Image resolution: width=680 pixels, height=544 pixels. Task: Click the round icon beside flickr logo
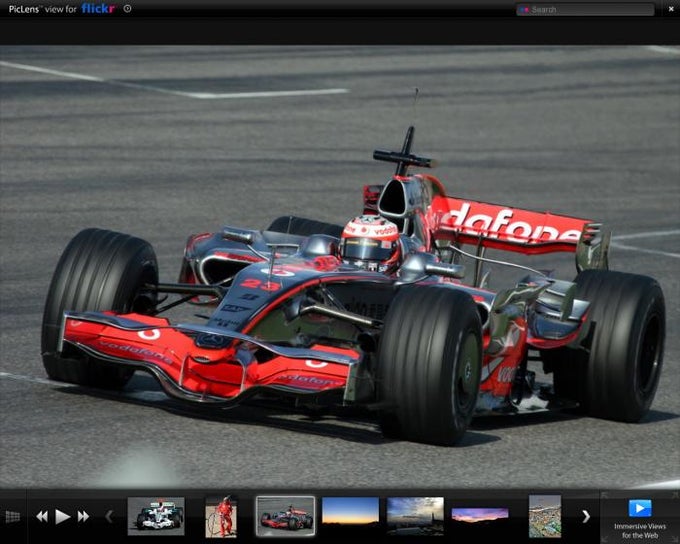click(127, 8)
